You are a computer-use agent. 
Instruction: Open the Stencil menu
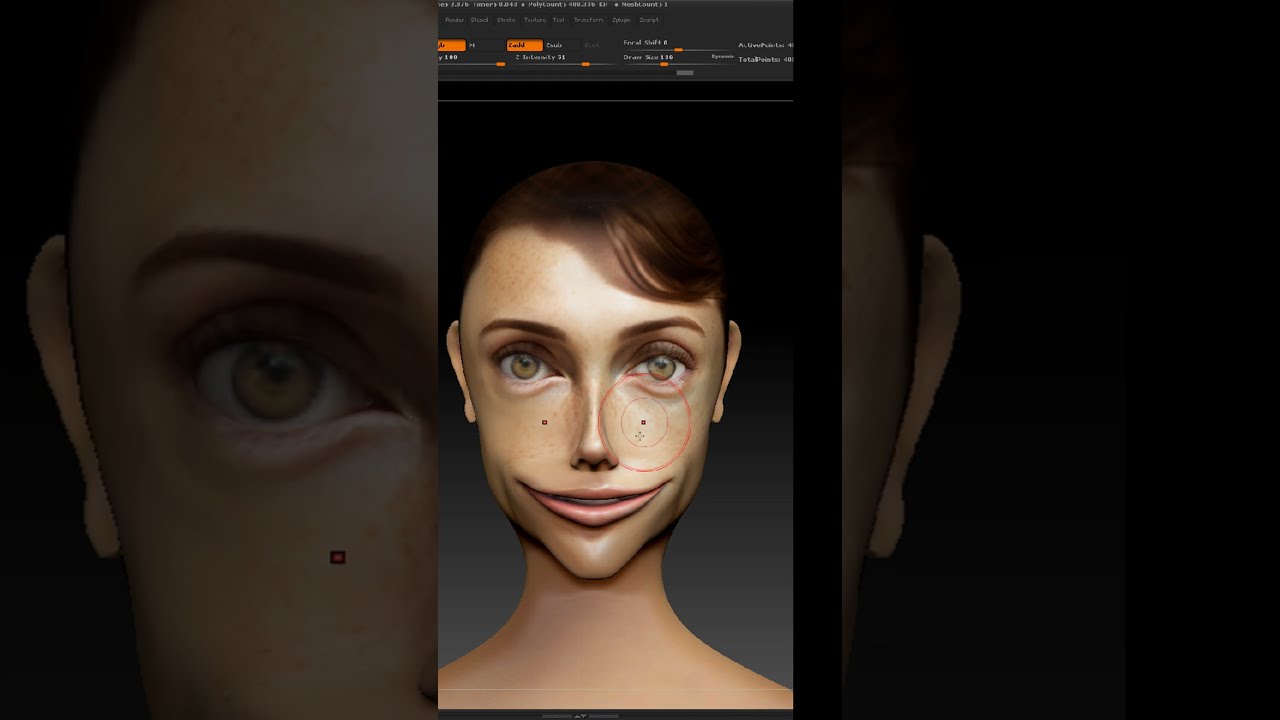(480, 20)
